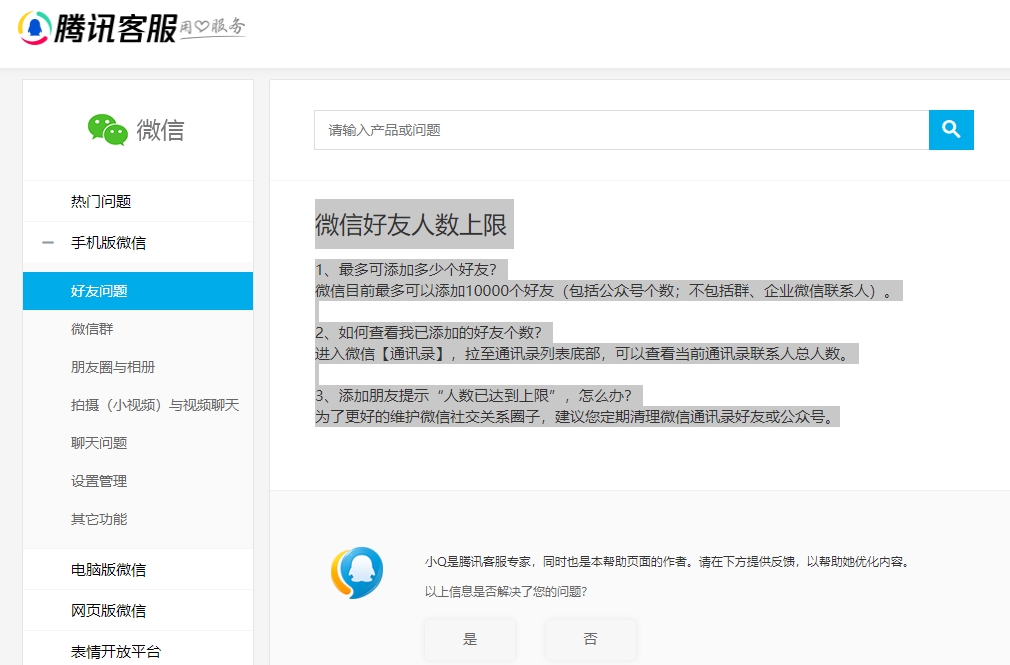The image size is (1010, 665).
Task: Click the answer mentioning 通讯录列表底部
Action: [x=582, y=354]
